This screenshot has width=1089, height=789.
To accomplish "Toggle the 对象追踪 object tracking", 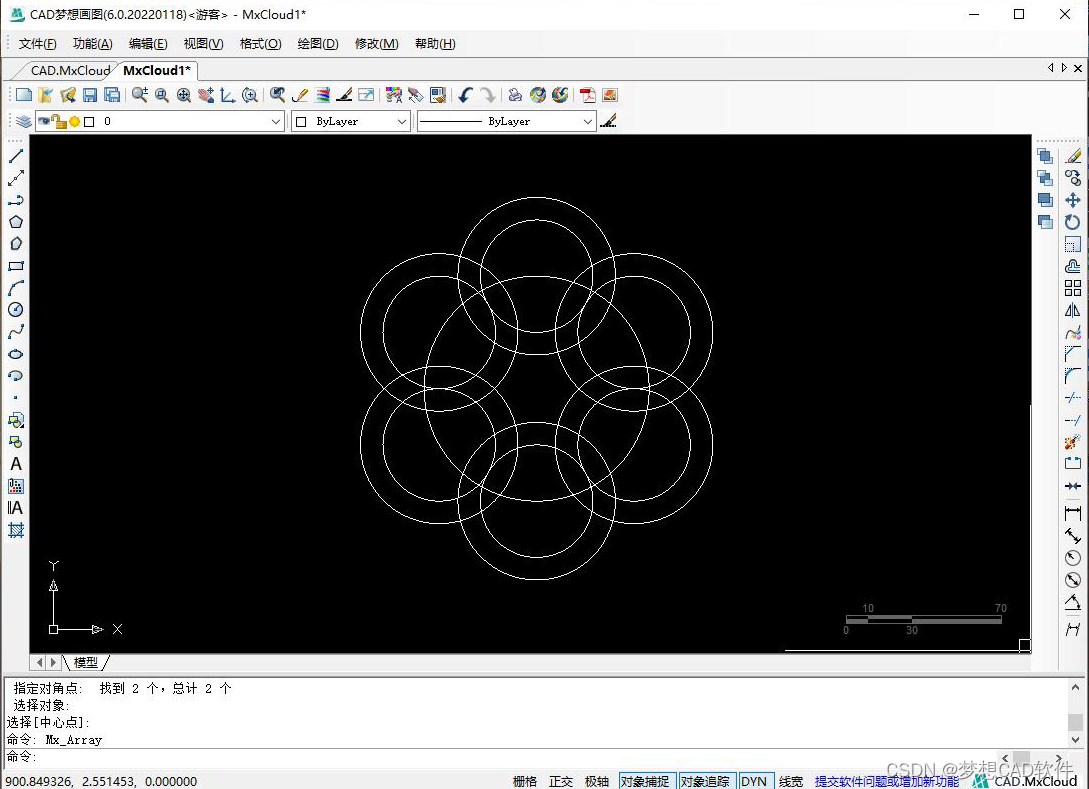I will click(705, 781).
